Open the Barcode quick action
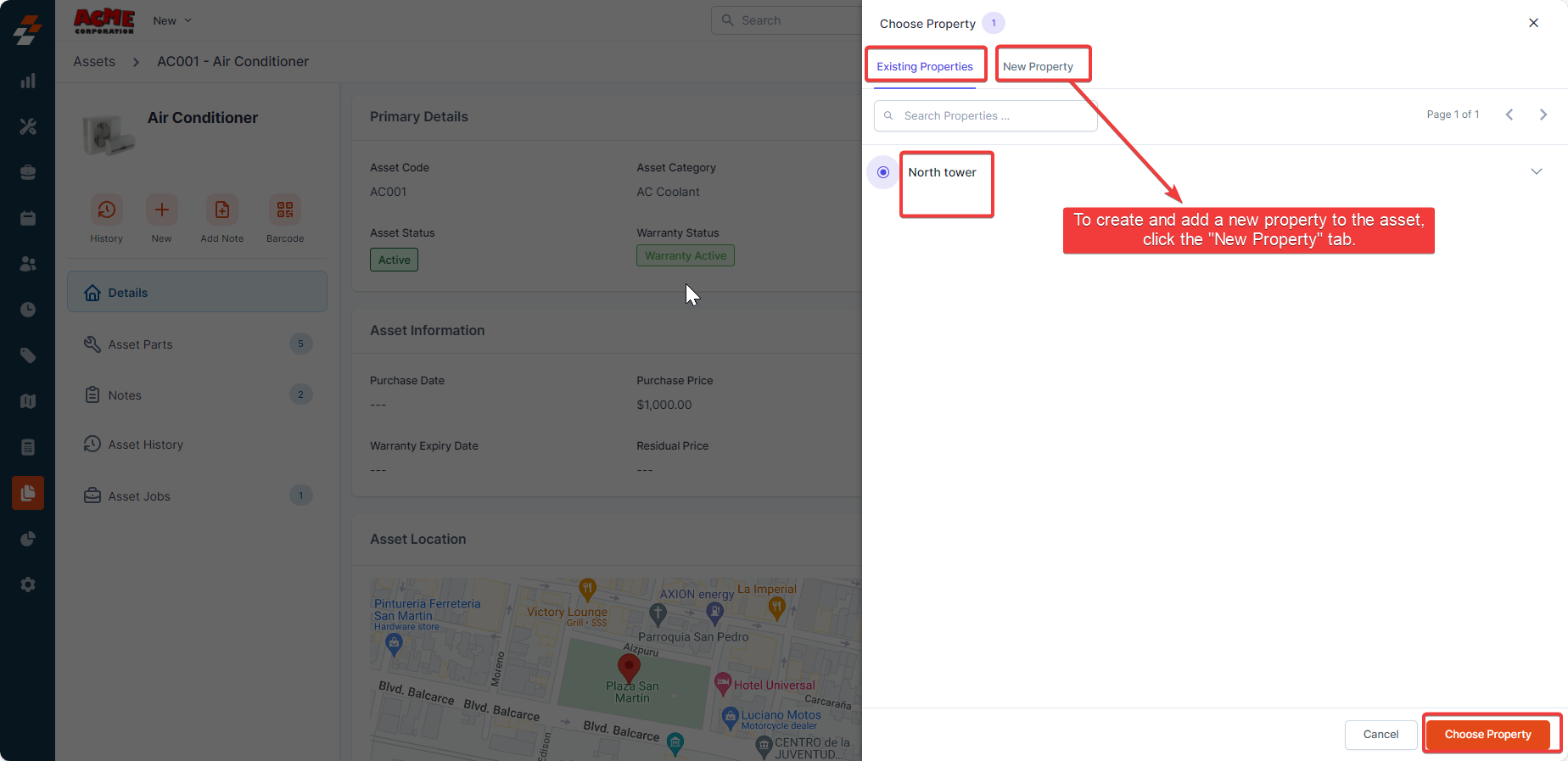The width and height of the screenshot is (1568, 761). (x=285, y=210)
